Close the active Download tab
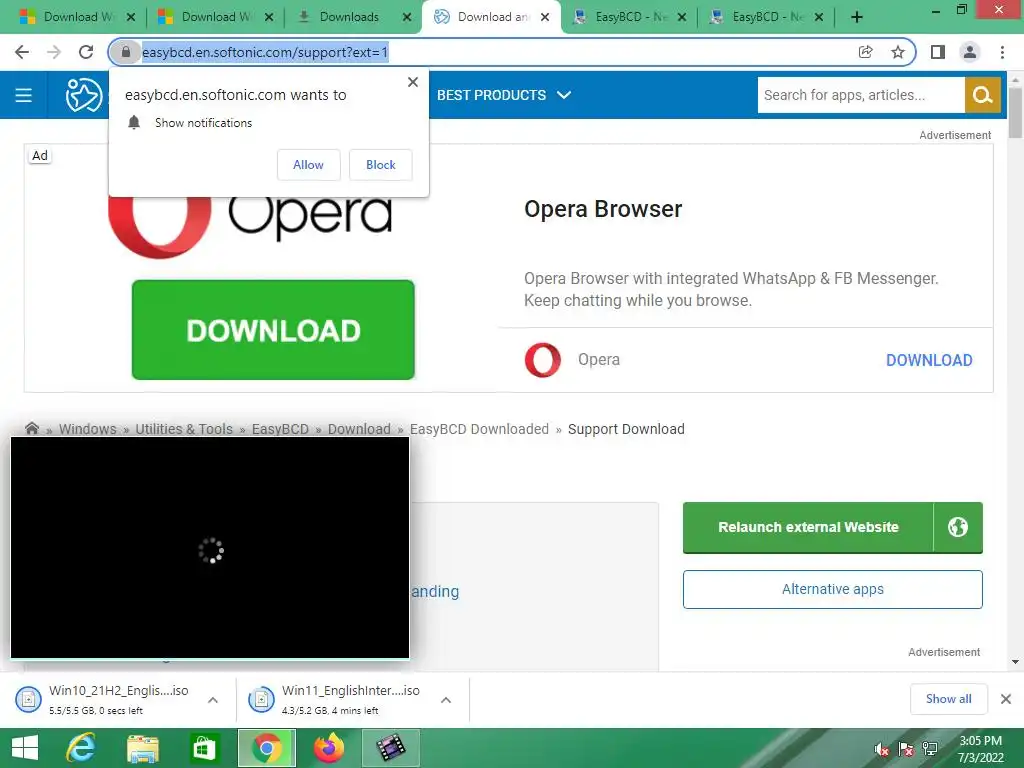Screen dimensions: 1024x768 tap(545, 17)
